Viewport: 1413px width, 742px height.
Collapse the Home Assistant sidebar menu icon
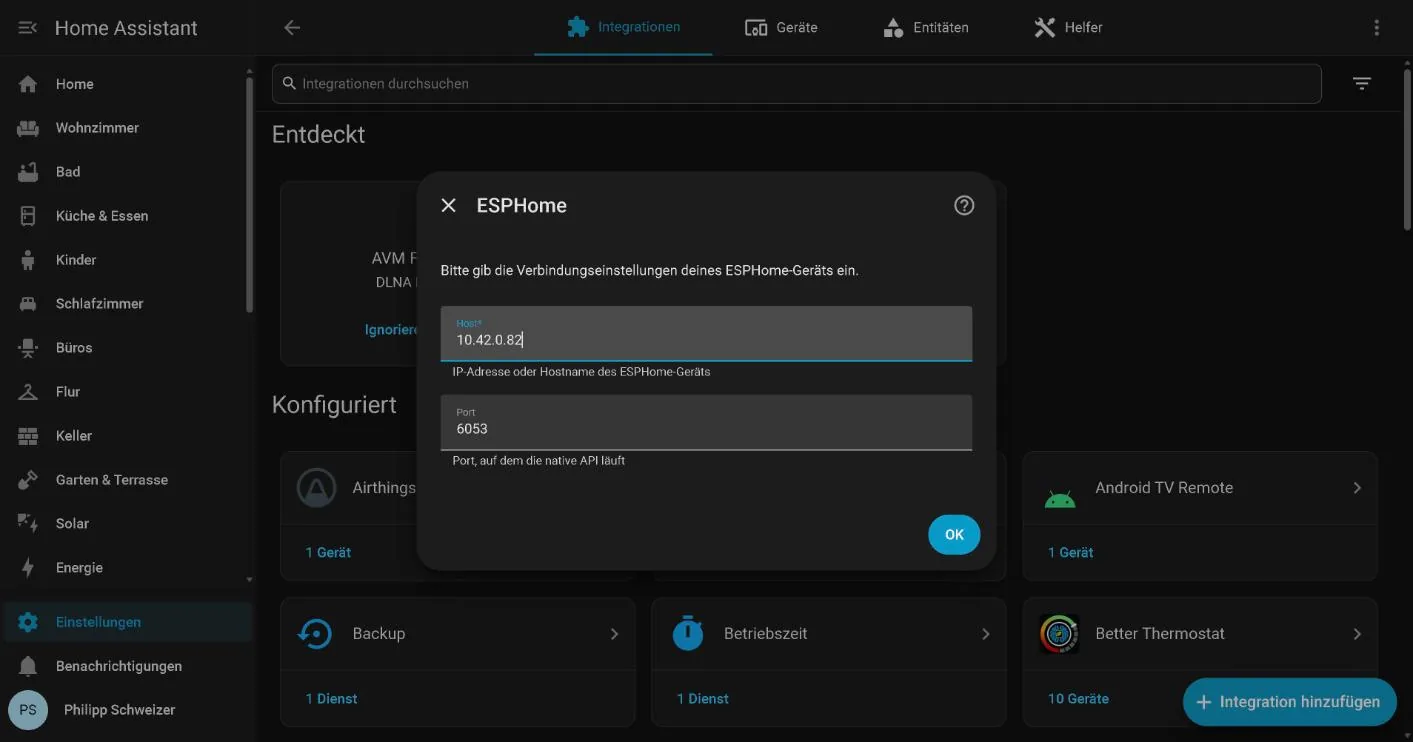pos(28,28)
